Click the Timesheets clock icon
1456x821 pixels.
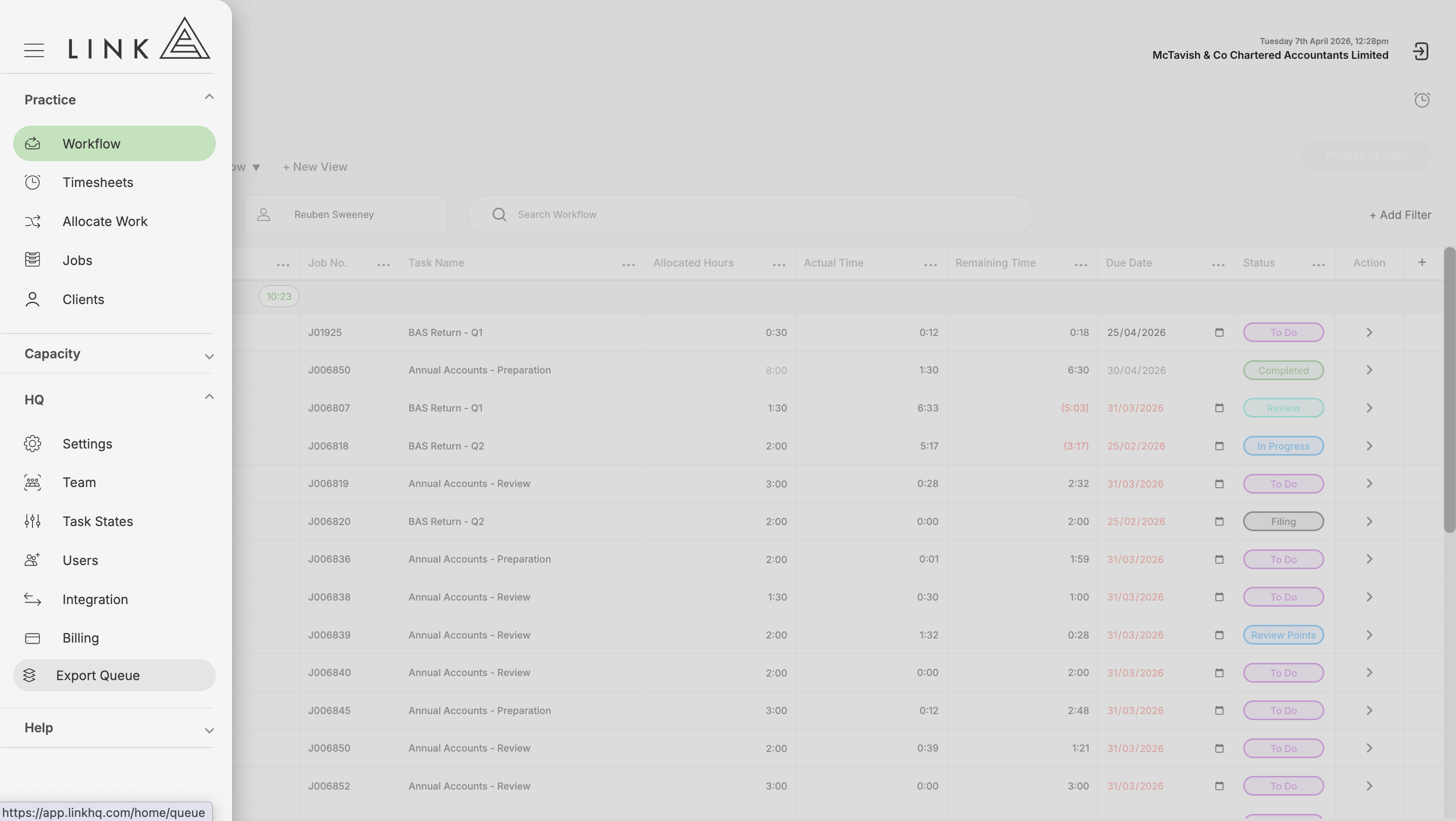(33, 182)
